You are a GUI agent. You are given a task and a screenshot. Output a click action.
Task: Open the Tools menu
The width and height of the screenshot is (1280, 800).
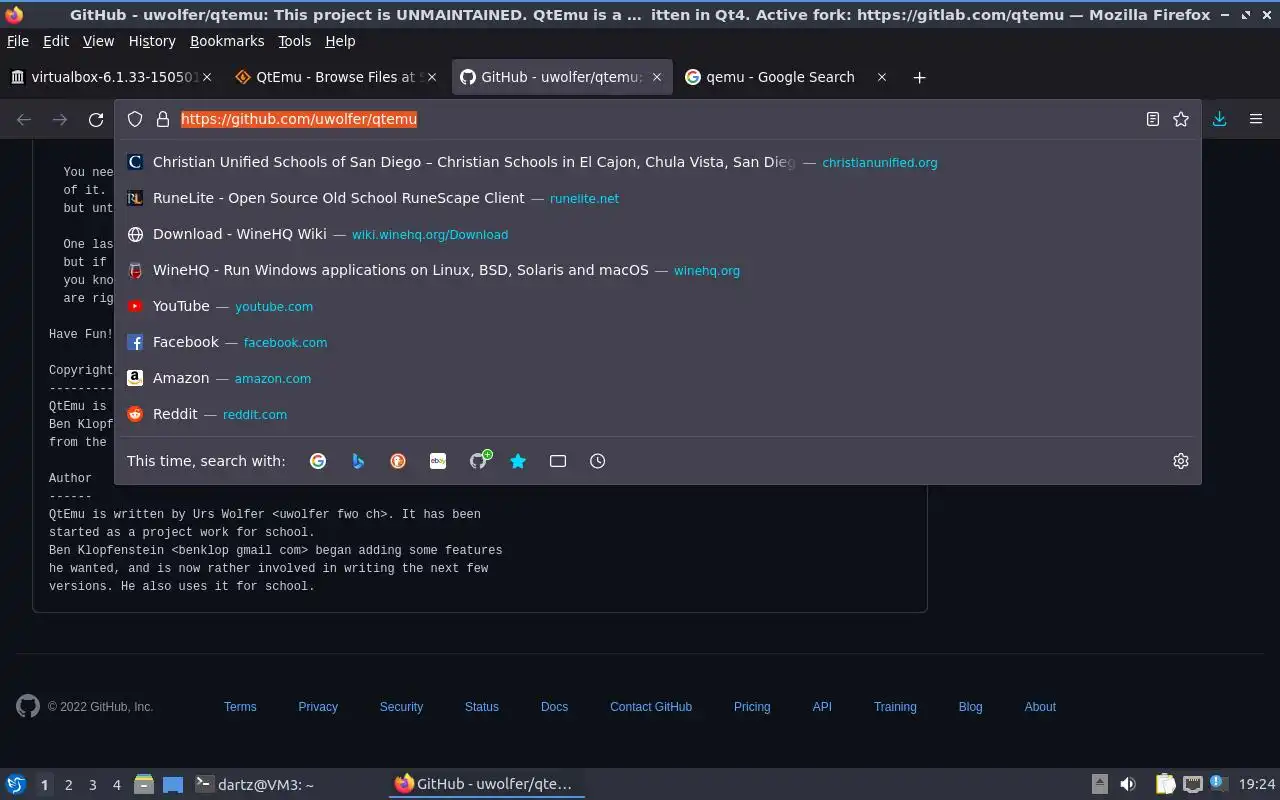295,41
